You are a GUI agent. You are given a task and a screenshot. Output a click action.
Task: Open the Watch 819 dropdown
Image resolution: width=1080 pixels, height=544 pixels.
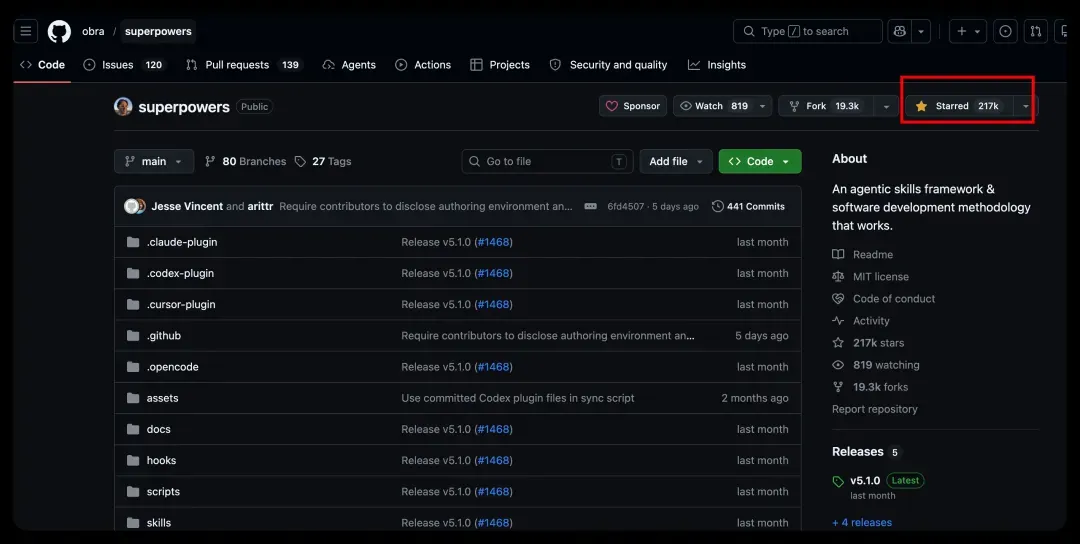(x=723, y=106)
